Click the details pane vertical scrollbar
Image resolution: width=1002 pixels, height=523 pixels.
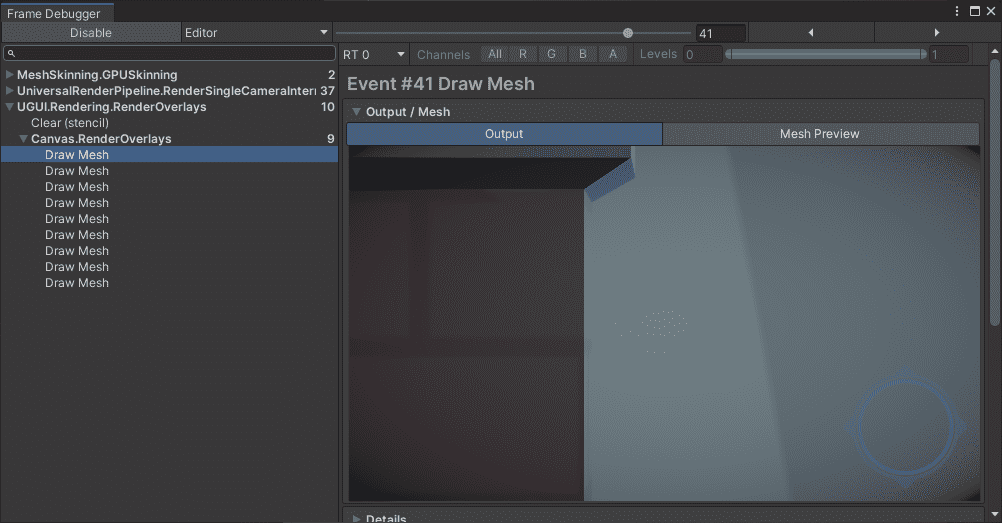point(994,192)
